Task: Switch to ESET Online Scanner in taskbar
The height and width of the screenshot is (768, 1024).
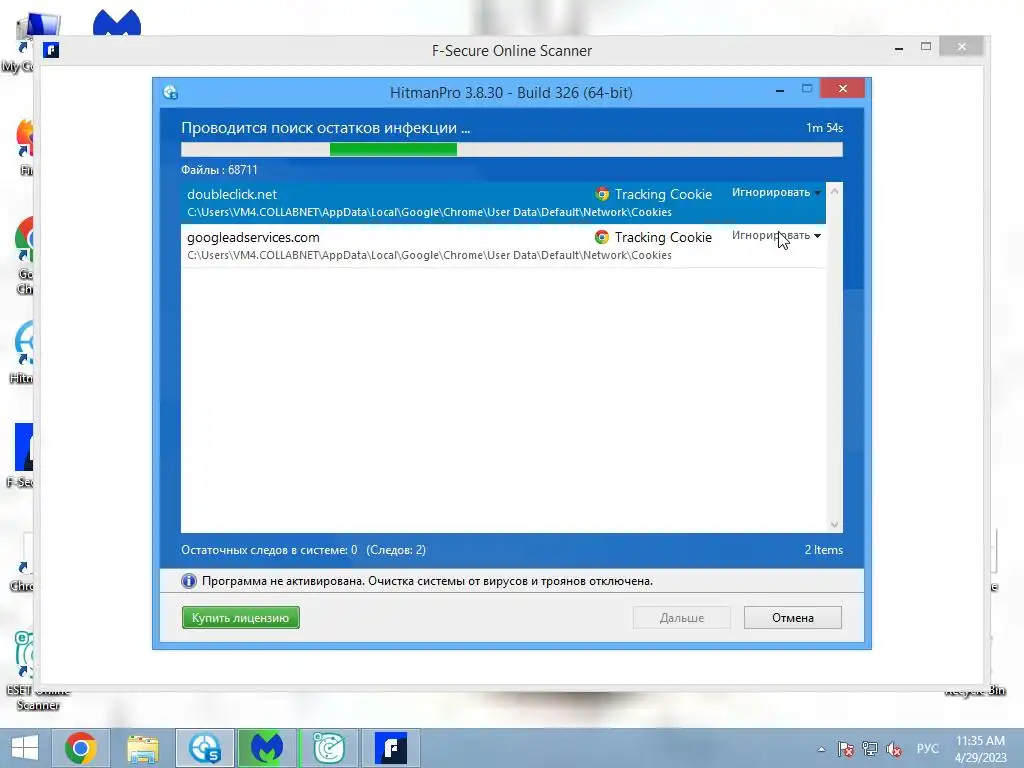Action: coord(329,748)
